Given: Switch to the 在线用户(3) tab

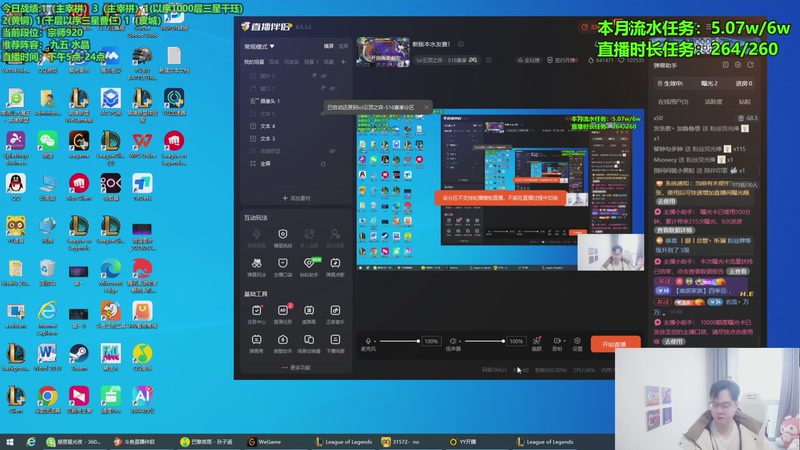Looking at the screenshot, I should pyautogui.click(x=673, y=102).
